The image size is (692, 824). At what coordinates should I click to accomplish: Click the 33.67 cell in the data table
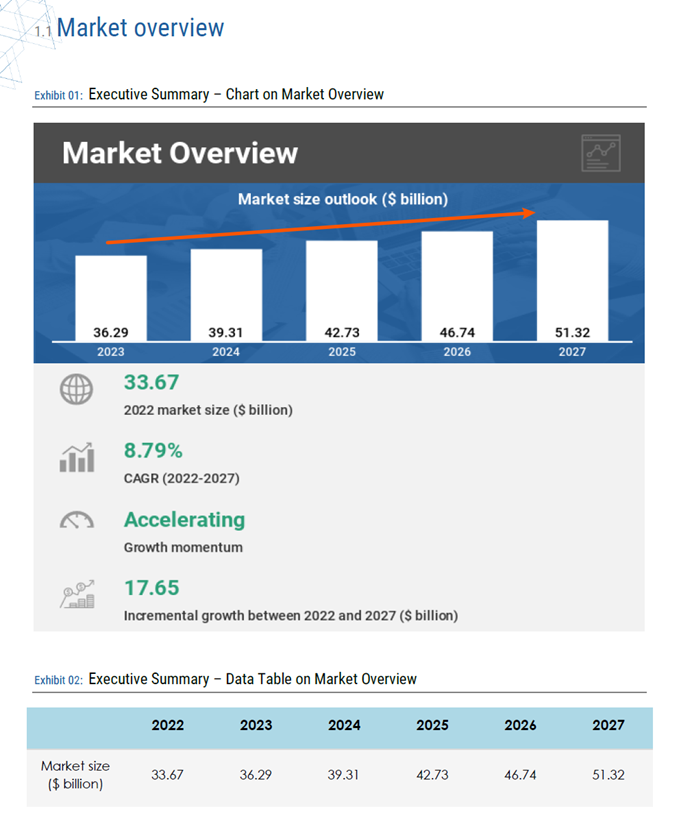167,775
